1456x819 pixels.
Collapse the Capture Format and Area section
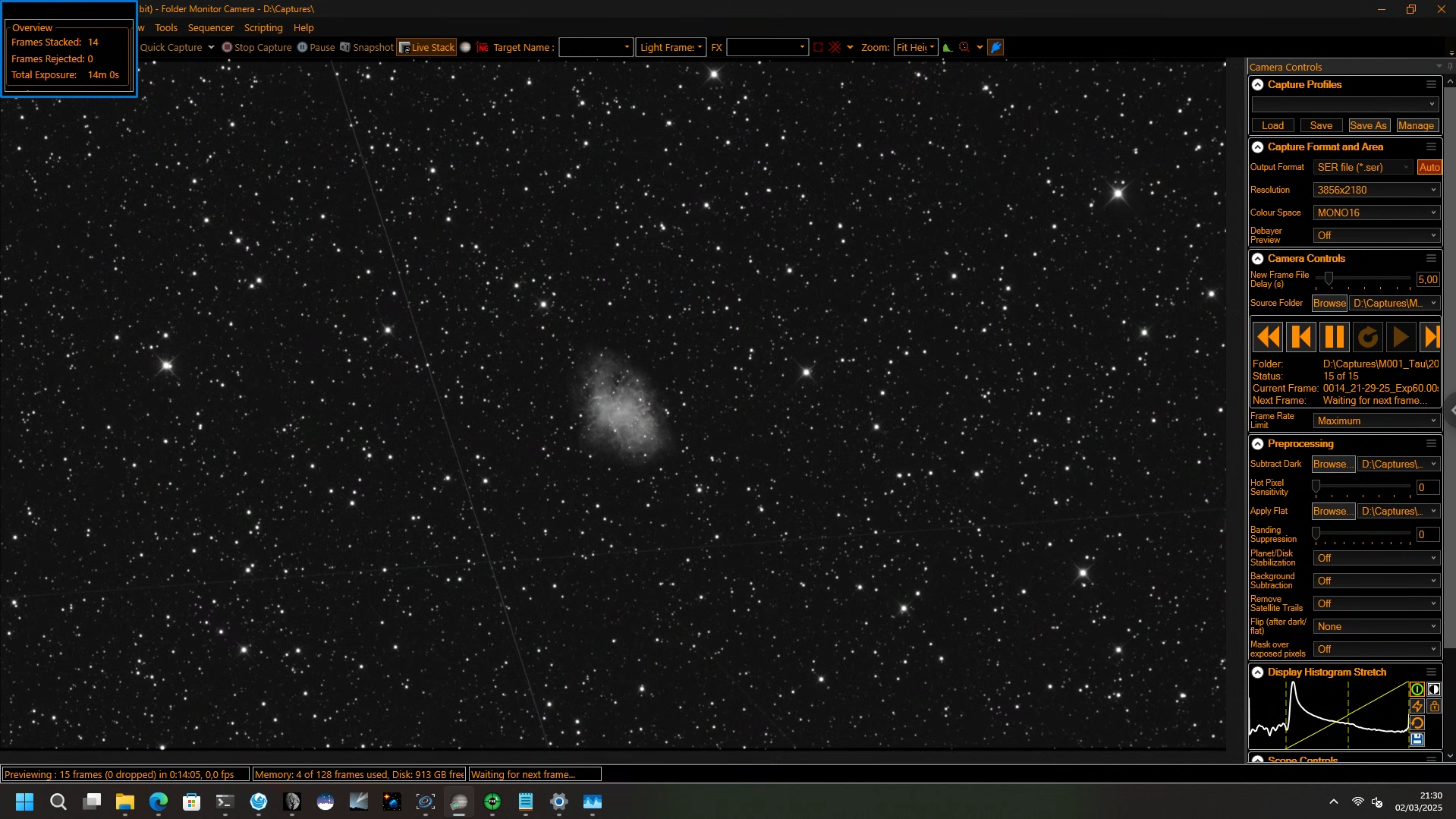pos(1258,147)
